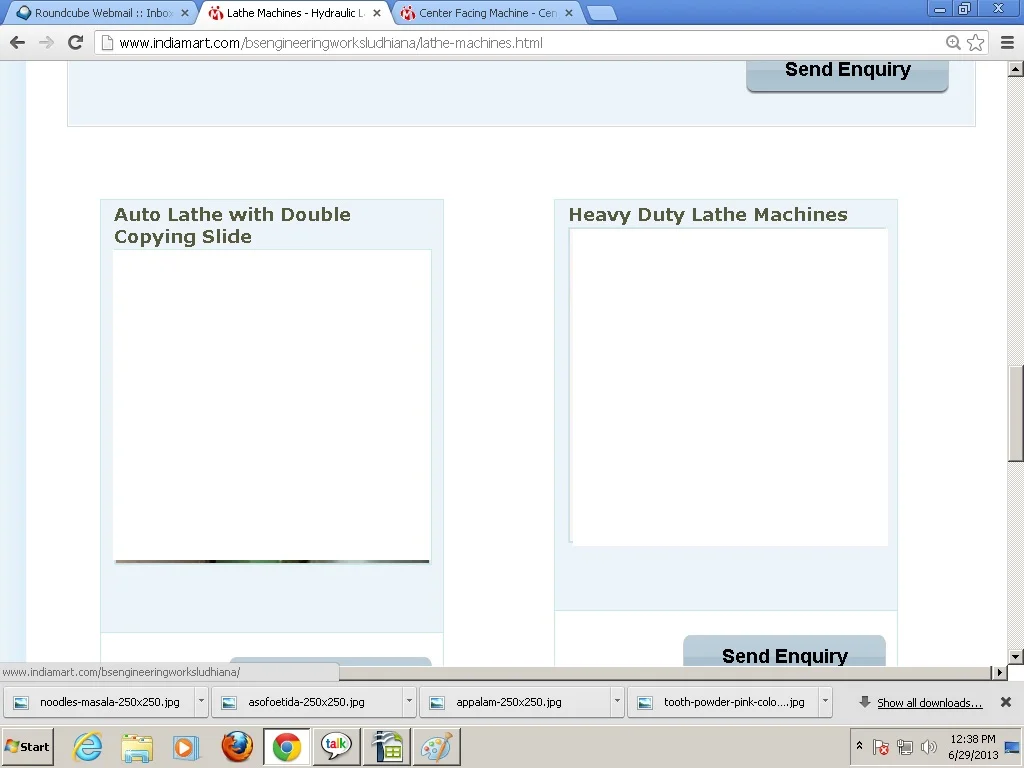The height and width of the screenshot is (768, 1024).
Task: Click the back navigation arrow
Action: [17, 42]
